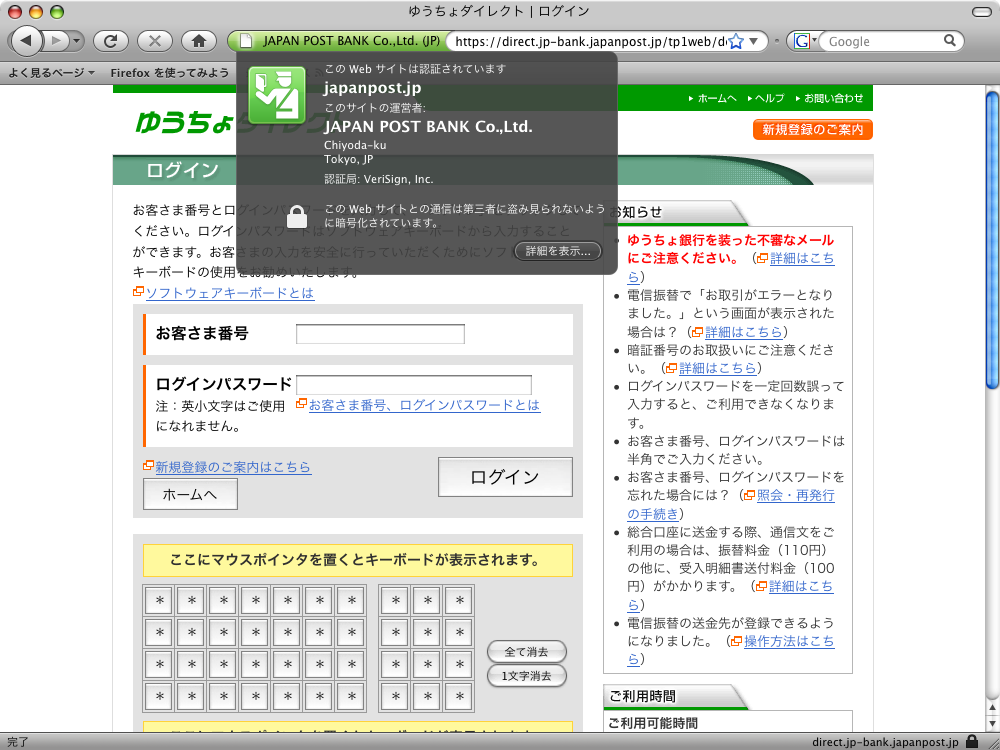Reload the page with the refresh icon
The width and height of the screenshot is (1000, 750).
pyautogui.click(x=111, y=41)
